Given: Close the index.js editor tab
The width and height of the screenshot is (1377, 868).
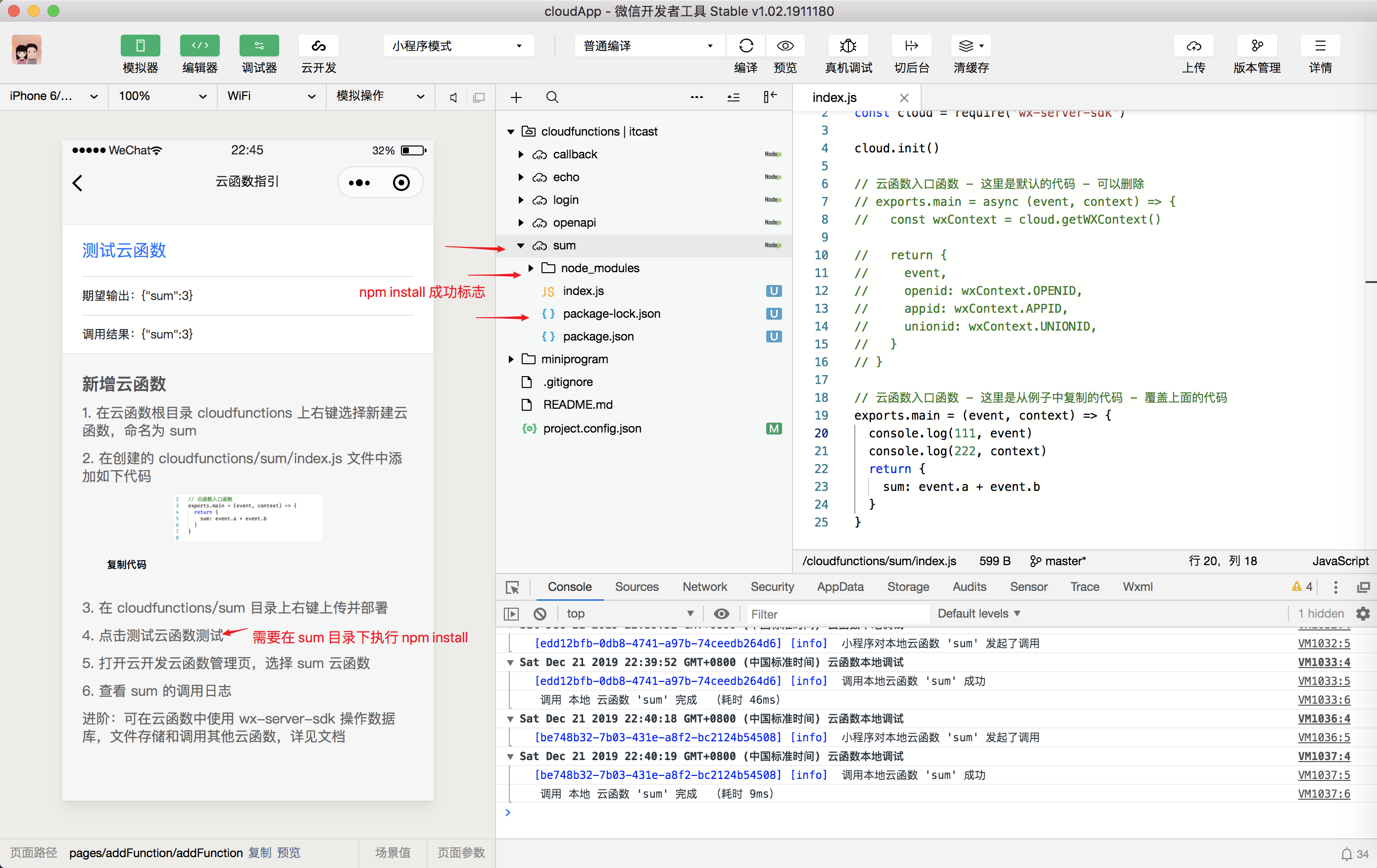Looking at the screenshot, I should (x=904, y=98).
